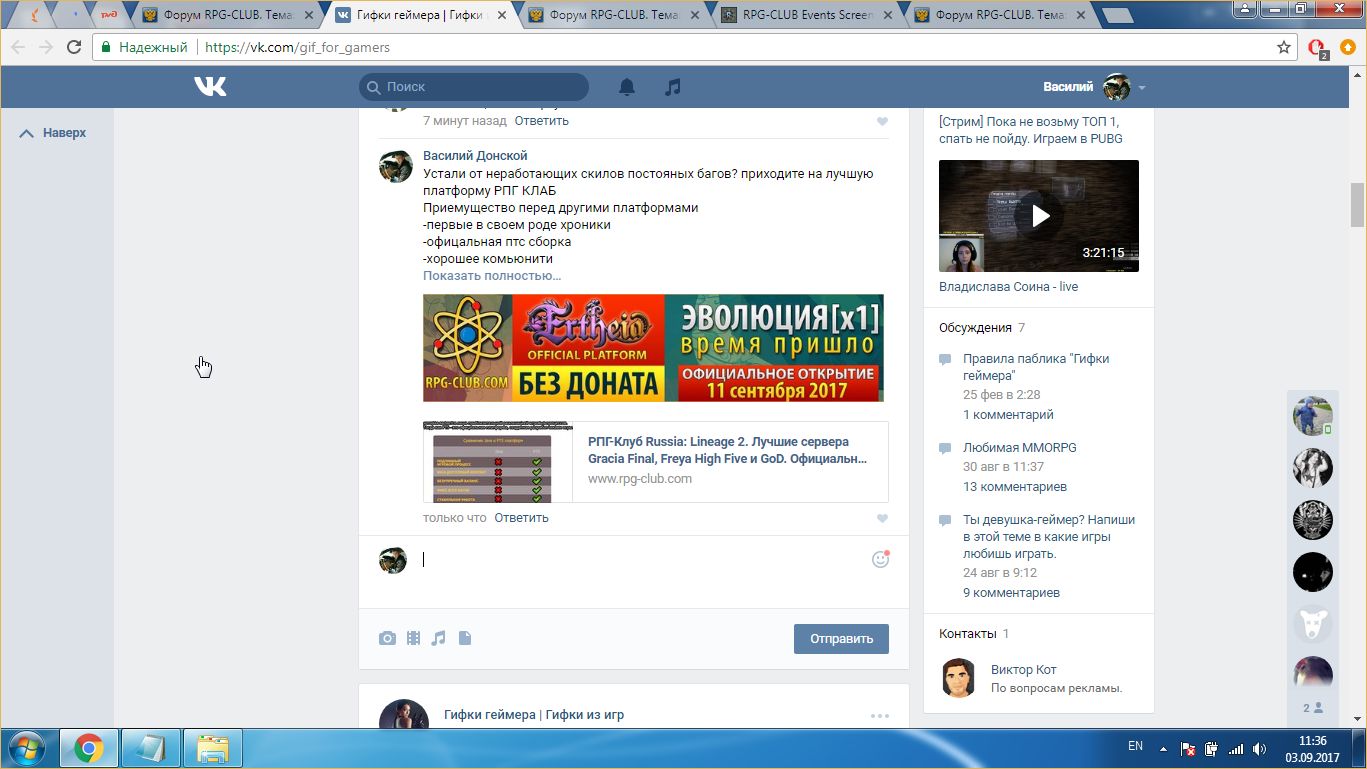
Task: Attach a video with the film icon
Action: [x=413, y=638]
